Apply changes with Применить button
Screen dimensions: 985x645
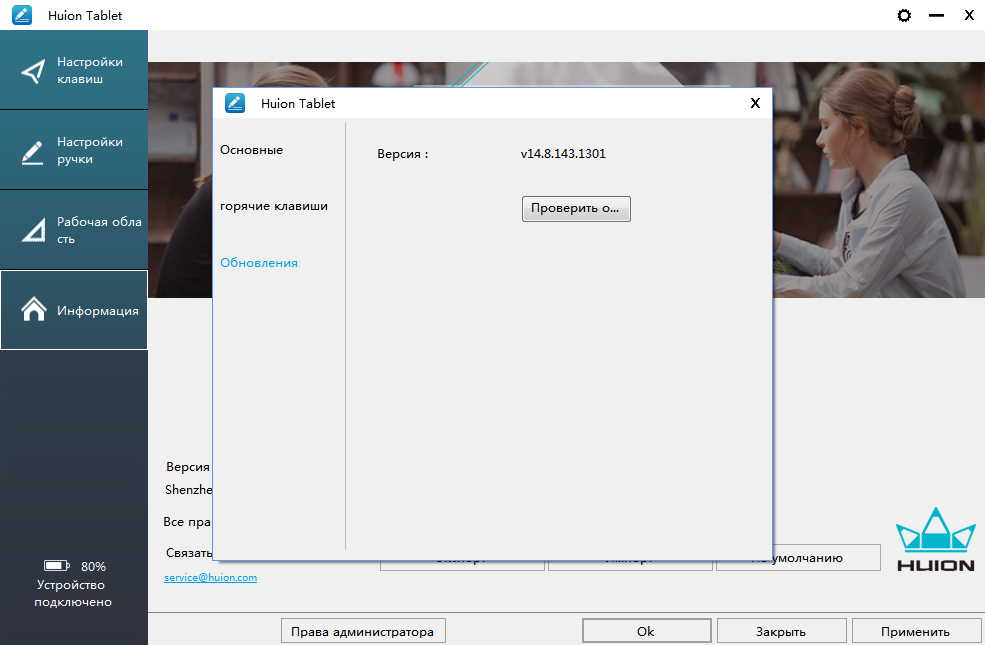click(x=916, y=631)
